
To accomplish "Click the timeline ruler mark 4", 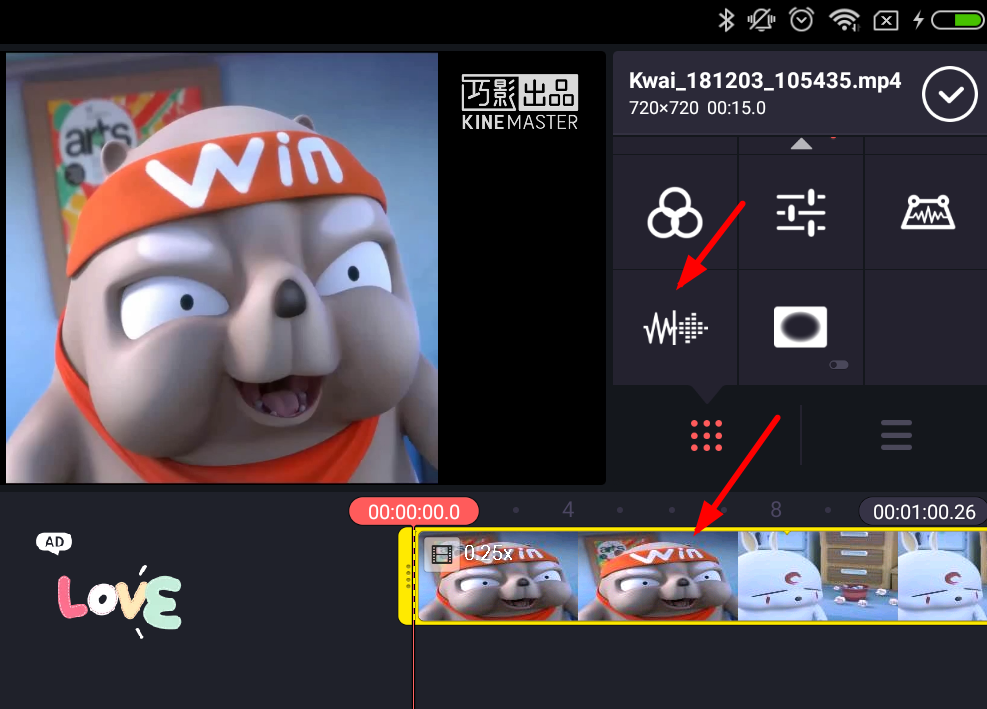I will pos(568,509).
